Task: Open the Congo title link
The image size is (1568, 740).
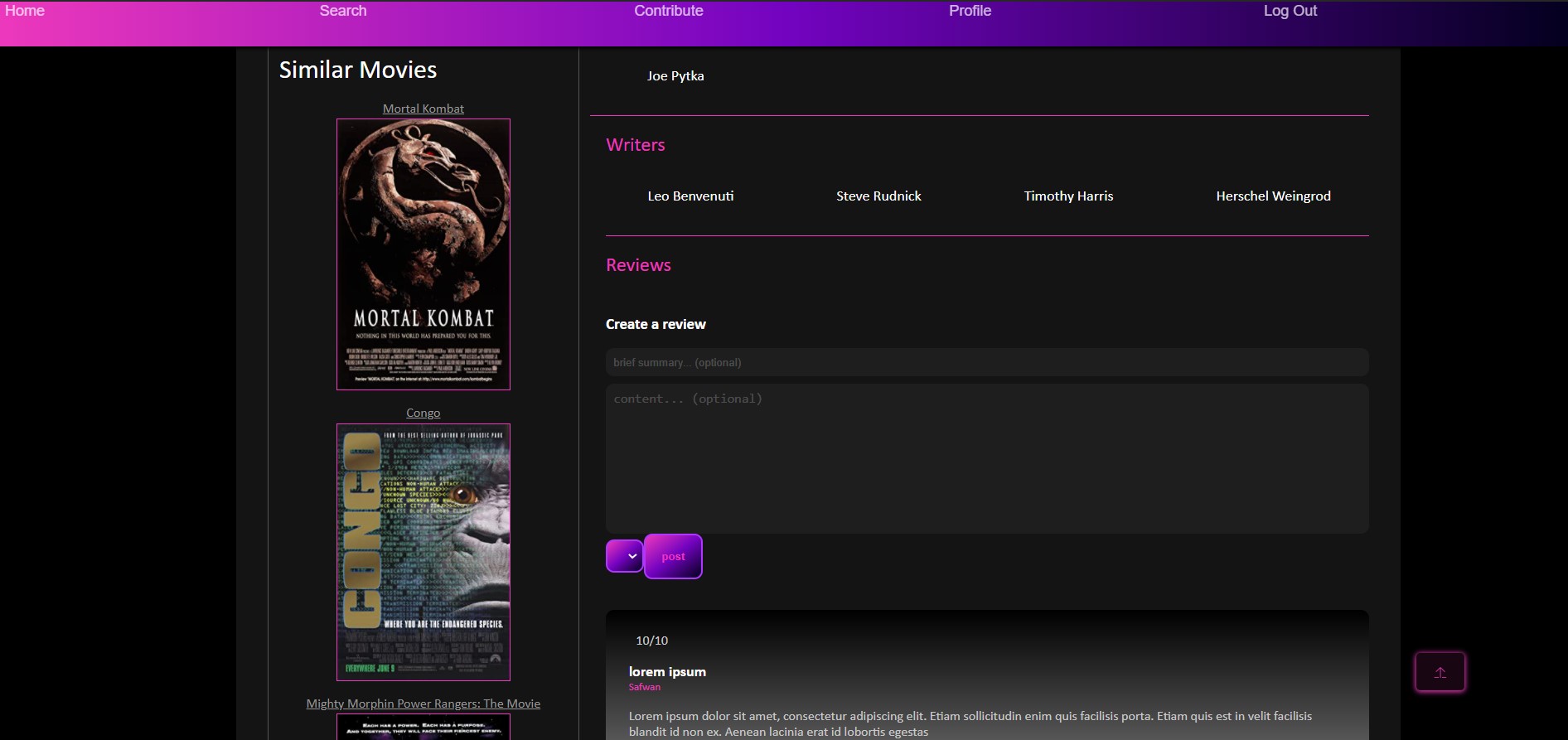Action: 423,413
